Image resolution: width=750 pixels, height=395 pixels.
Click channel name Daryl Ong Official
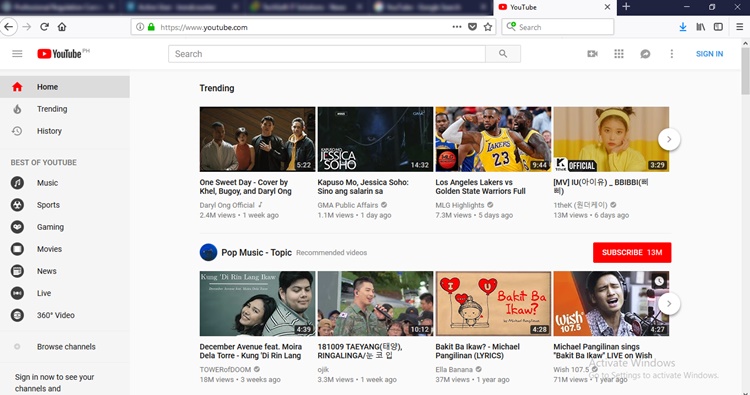click(x=227, y=205)
